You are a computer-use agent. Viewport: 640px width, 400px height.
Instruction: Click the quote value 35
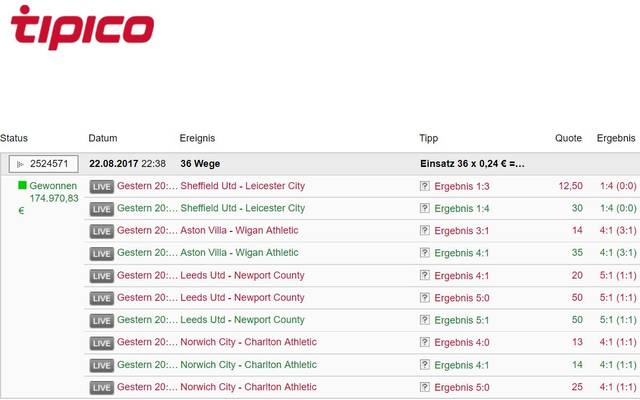[x=577, y=253]
